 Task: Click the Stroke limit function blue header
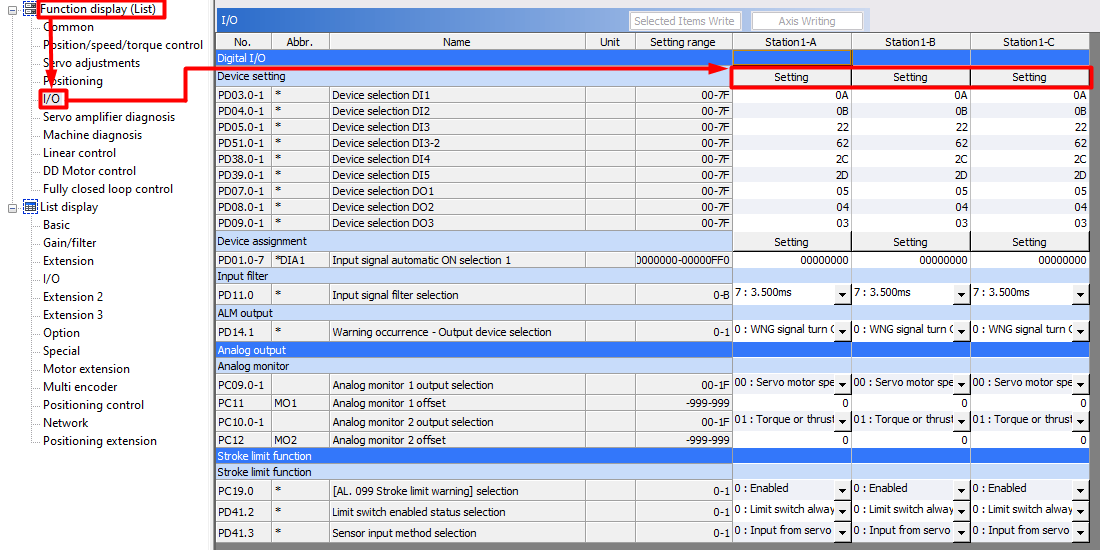pos(474,456)
